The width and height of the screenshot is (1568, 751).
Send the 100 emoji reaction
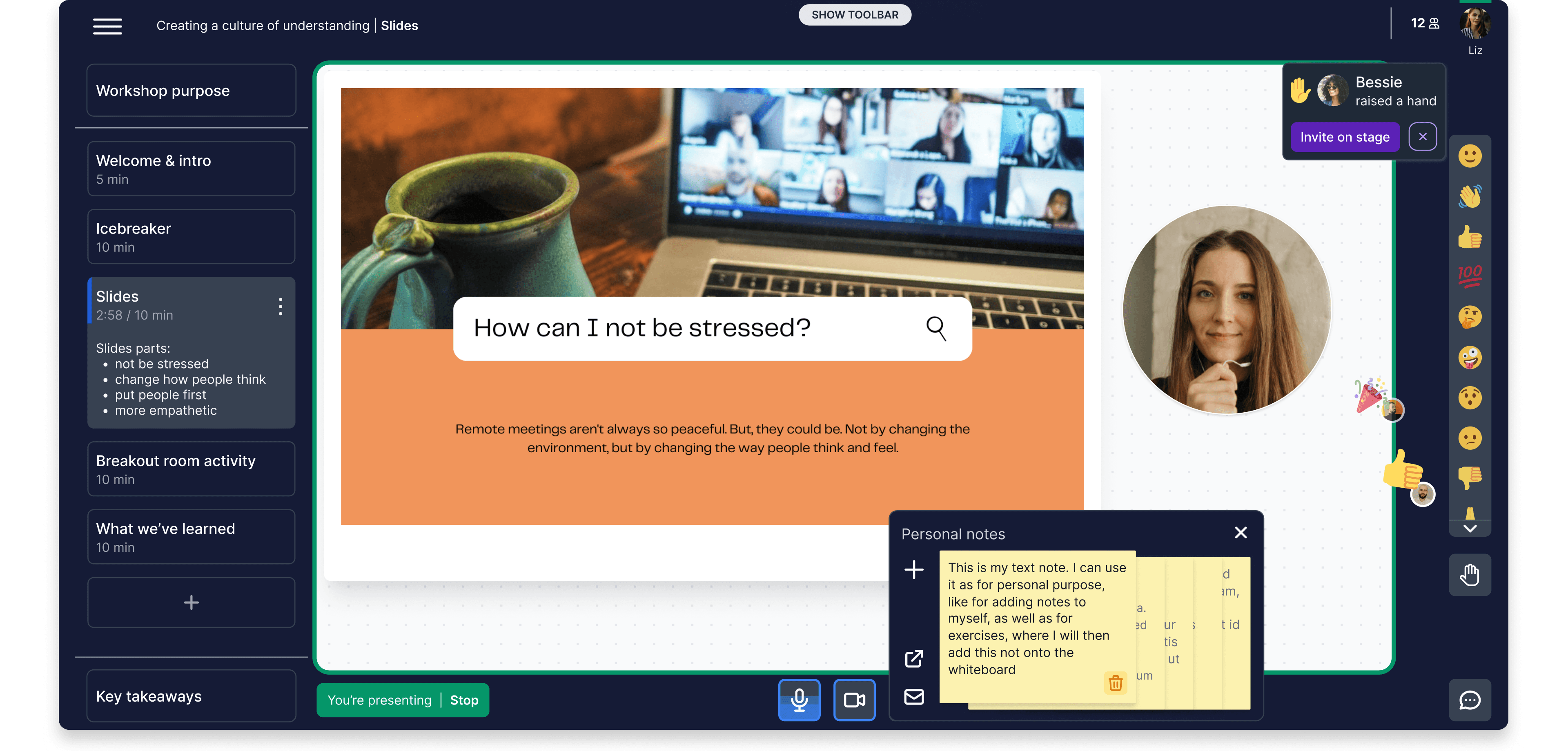click(x=1470, y=276)
